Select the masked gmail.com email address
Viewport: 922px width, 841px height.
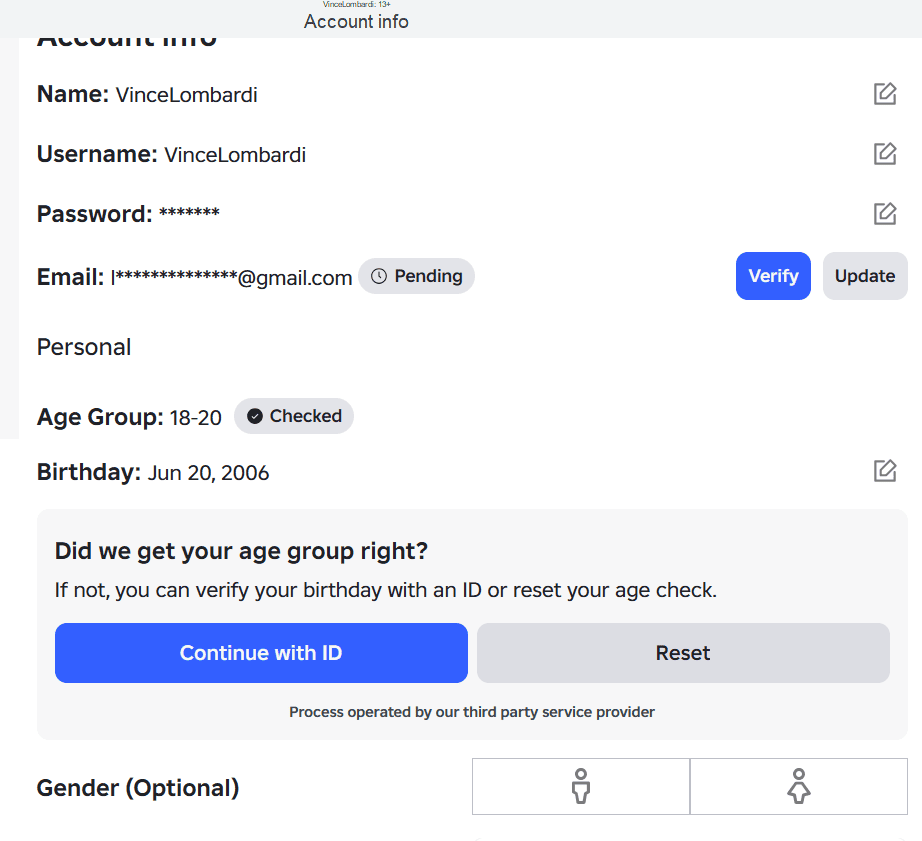pos(232,278)
